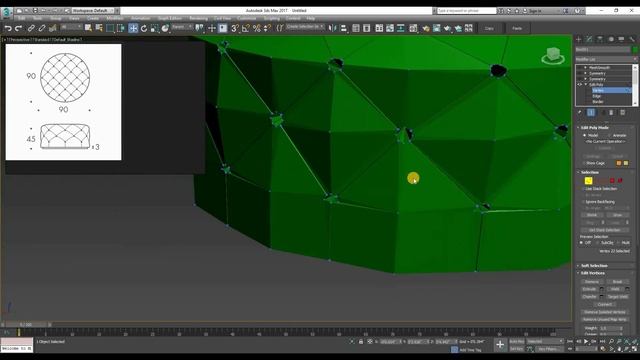This screenshot has height=360, width=640.
Task: Open the Utilities command panel tab
Action: pyautogui.click(x=632, y=39)
